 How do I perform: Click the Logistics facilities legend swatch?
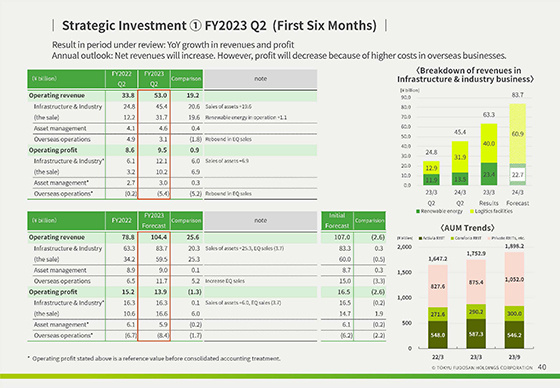[x=471, y=211]
